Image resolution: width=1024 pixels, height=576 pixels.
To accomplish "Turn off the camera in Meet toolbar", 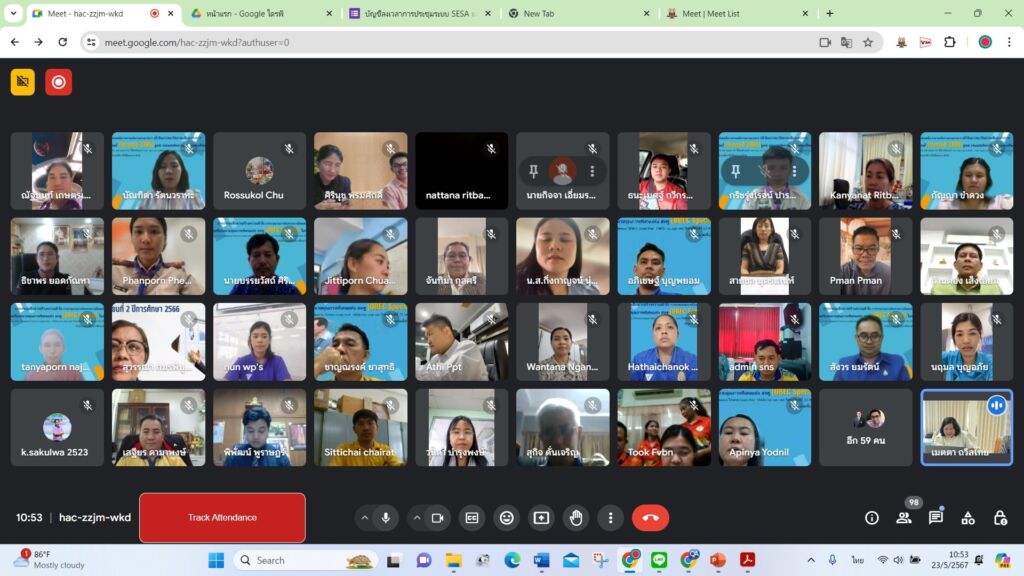I will pyautogui.click(x=437, y=518).
